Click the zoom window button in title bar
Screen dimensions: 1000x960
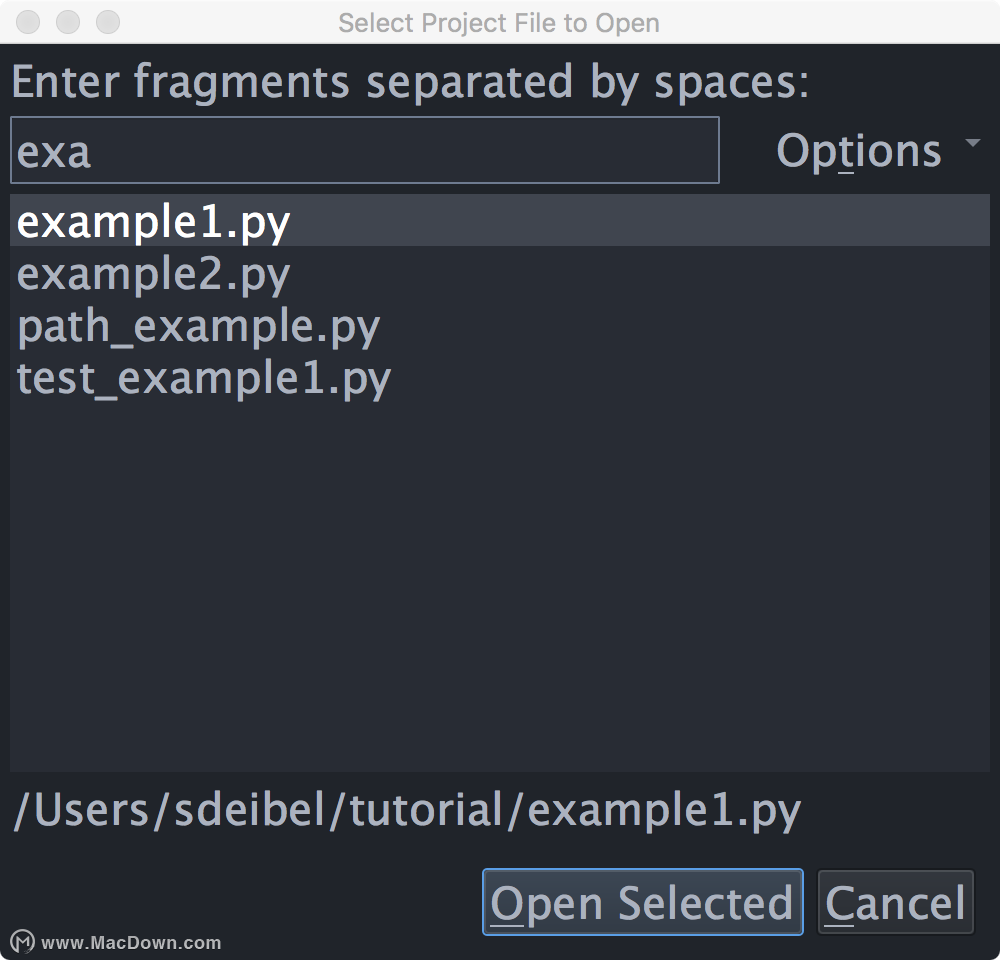click(108, 22)
